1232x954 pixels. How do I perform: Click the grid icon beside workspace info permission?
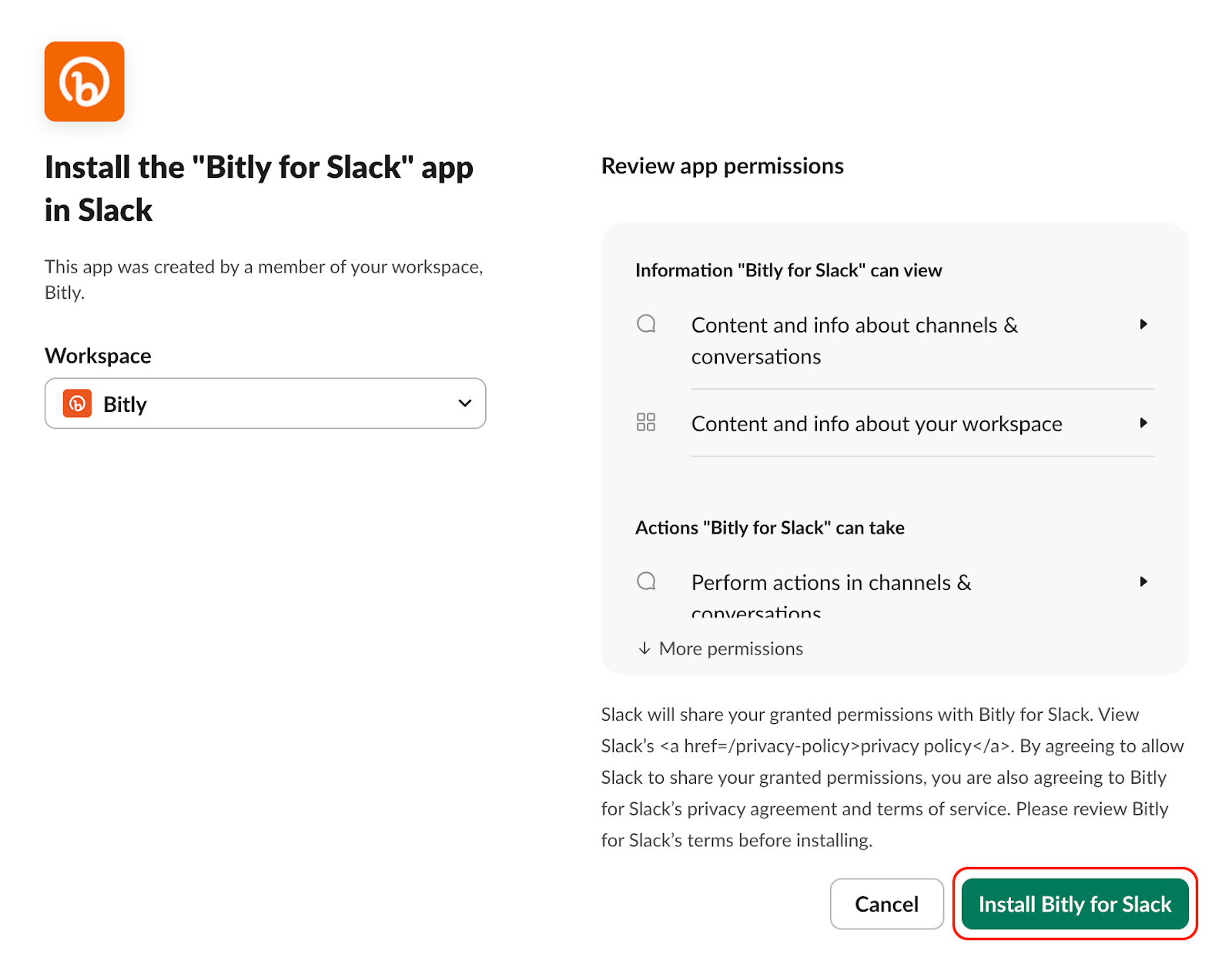[648, 423]
